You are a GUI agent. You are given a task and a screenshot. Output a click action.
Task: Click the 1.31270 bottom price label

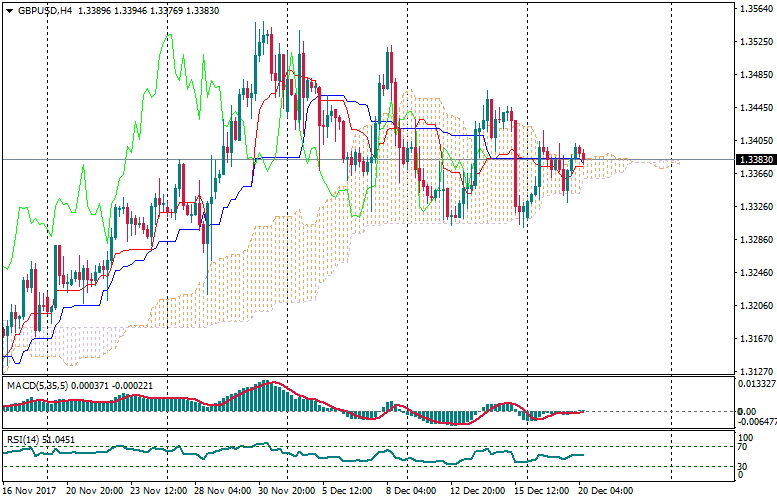tap(755, 371)
